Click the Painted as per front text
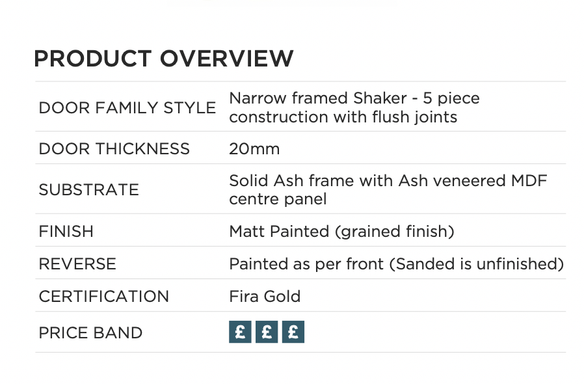Viewport: 584px width, 384px height. (306, 264)
